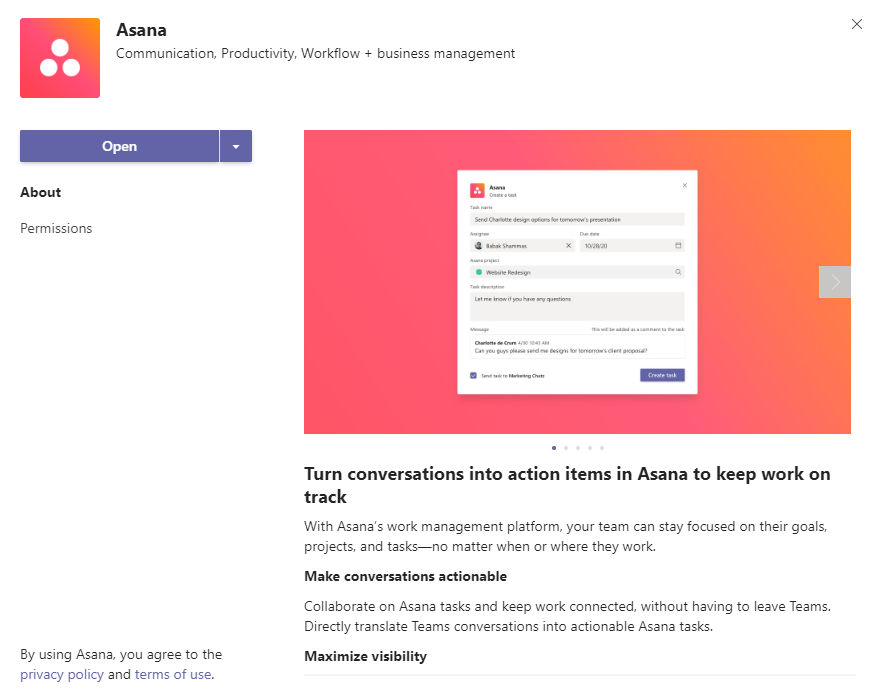Close the Asana app dialog
Viewport: 877px width, 691px height.
(x=856, y=24)
